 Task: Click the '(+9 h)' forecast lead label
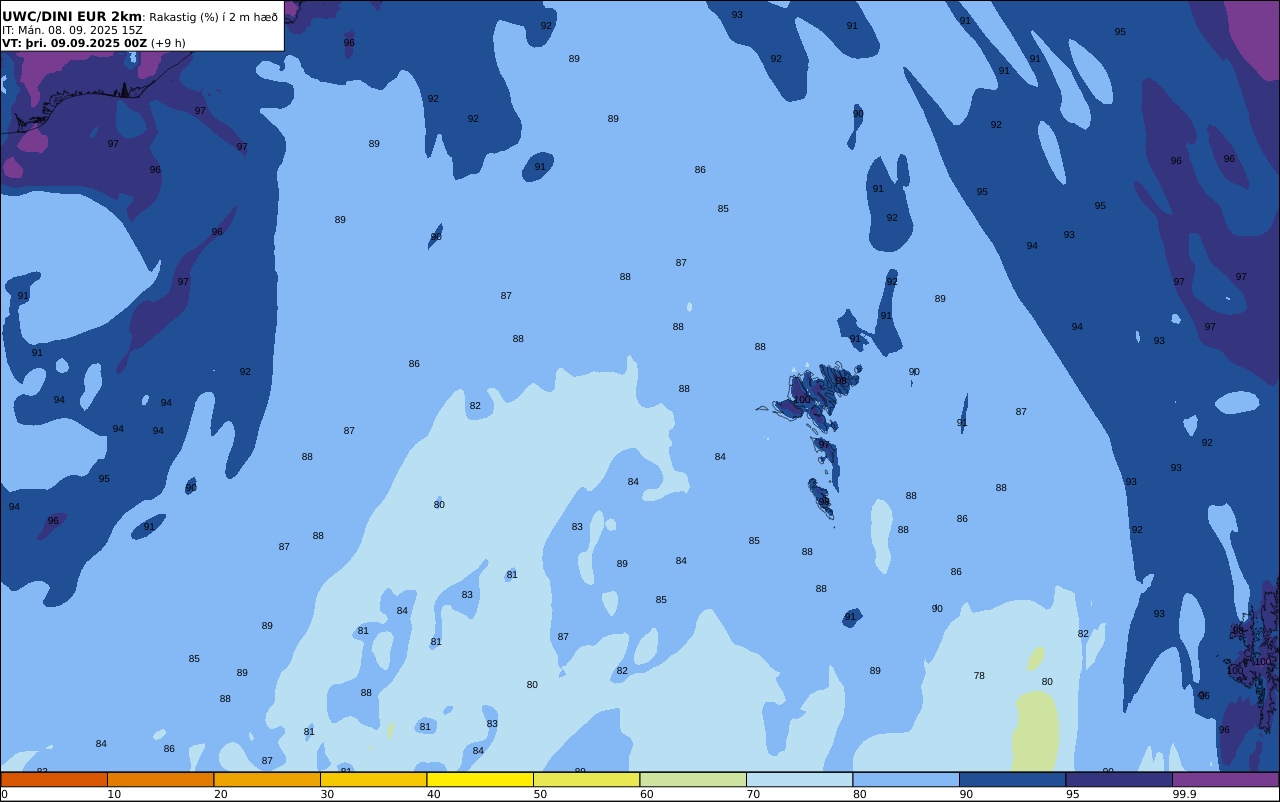[x=168, y=43]
